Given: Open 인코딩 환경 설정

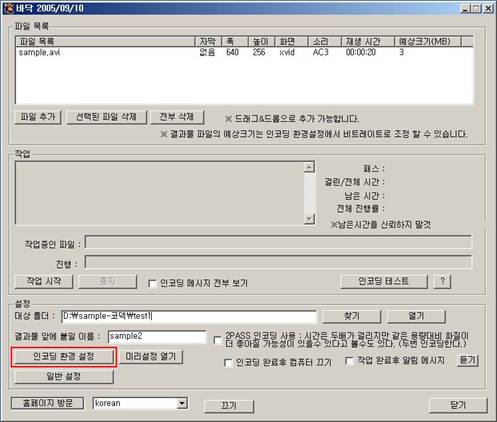Looking at the screenshot, I should [64, 357].
